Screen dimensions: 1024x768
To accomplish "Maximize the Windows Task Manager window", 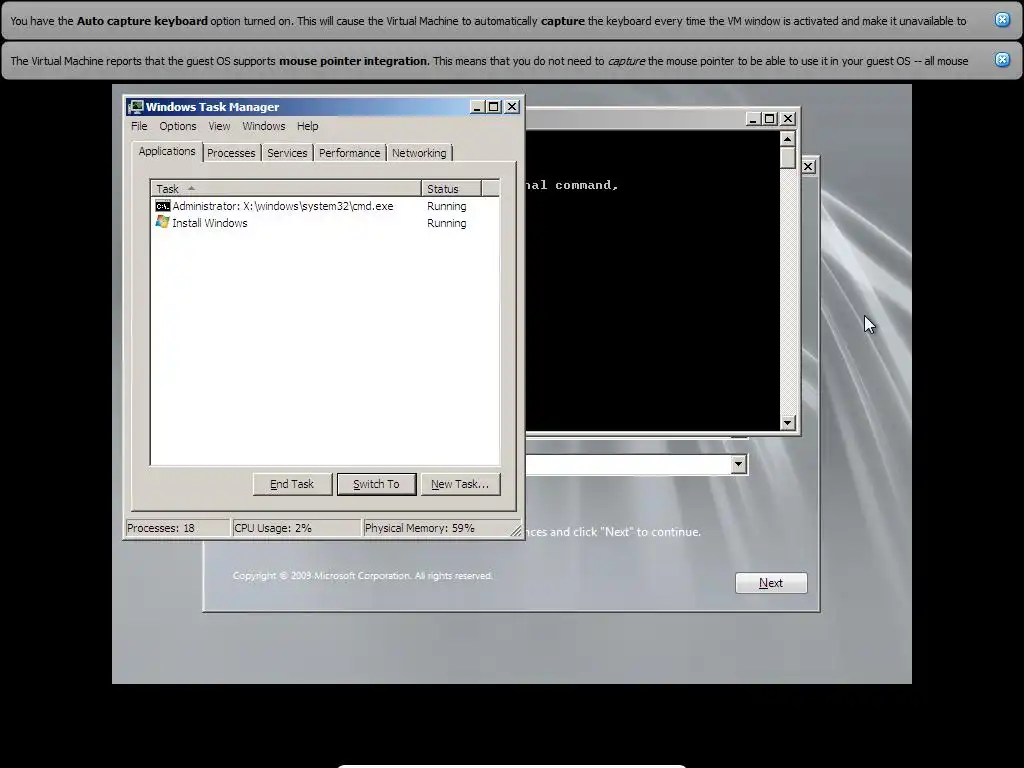I will [494, 106].
